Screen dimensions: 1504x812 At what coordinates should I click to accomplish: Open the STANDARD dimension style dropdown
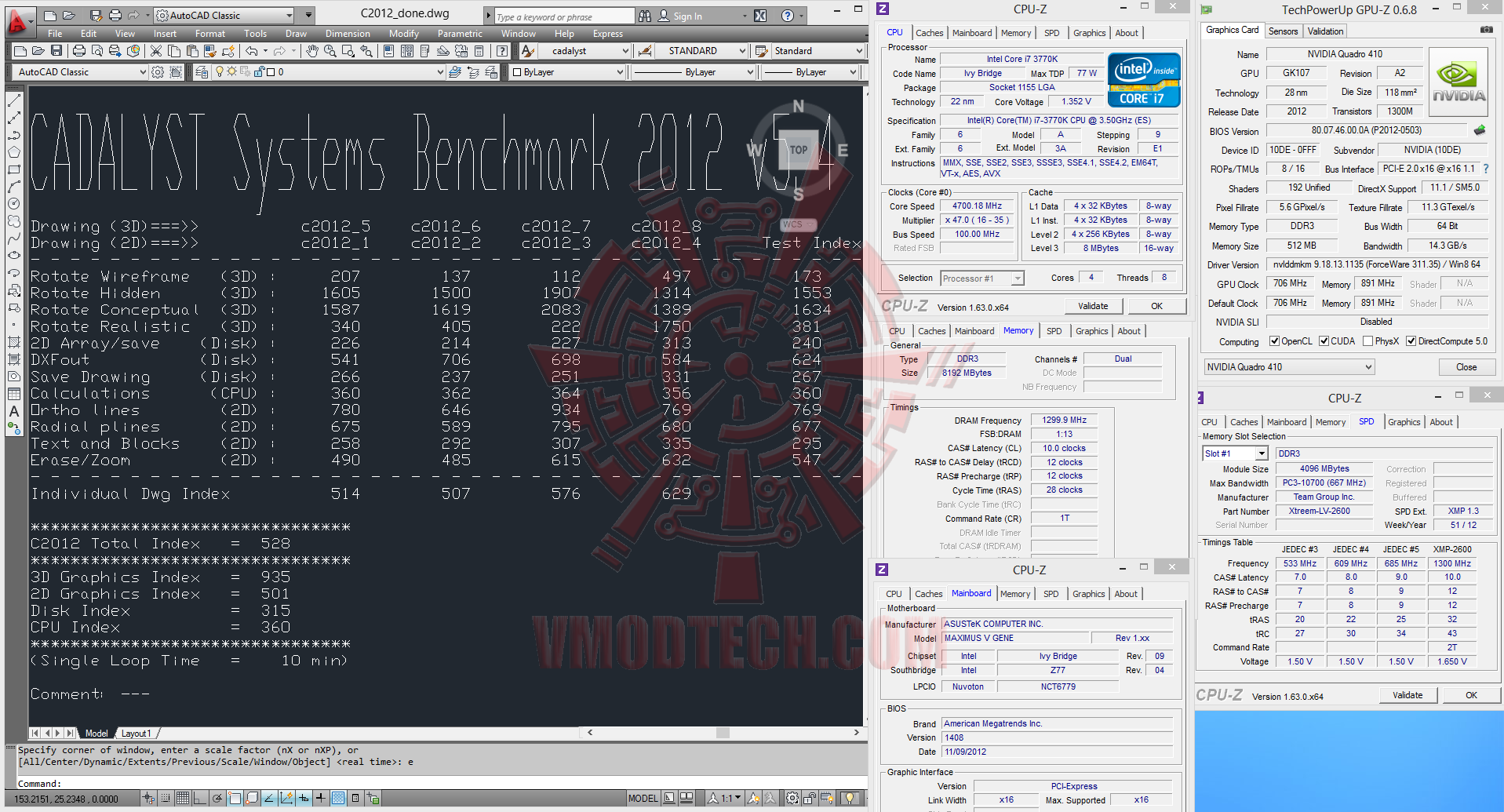(701, 51)
